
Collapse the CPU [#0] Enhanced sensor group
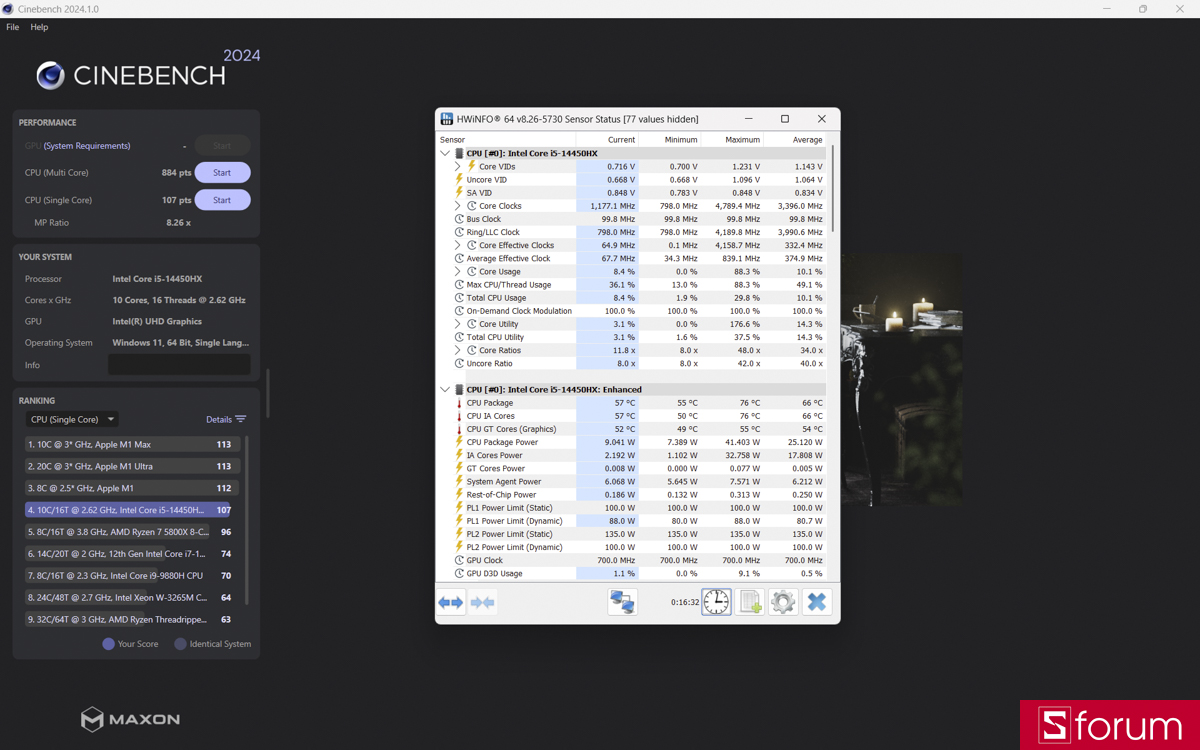(x=445, y=390)
